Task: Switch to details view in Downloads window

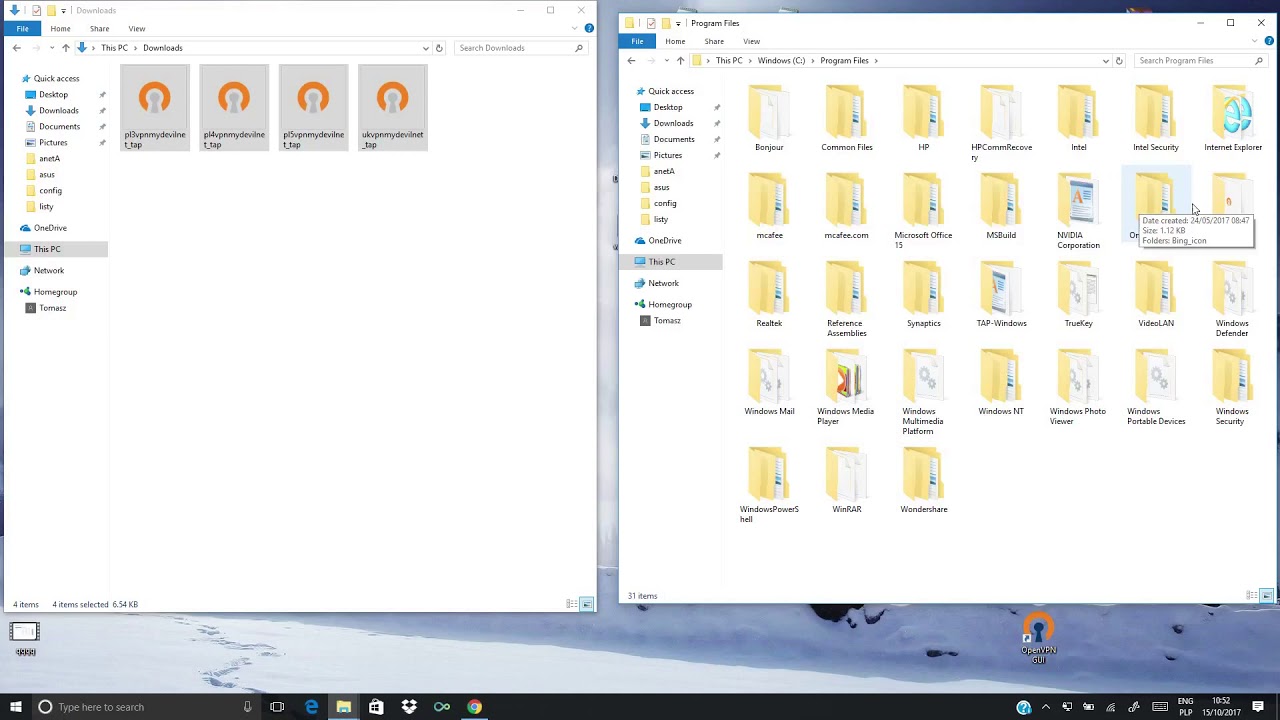Action: pyautogui.click(x=572, y=604)
